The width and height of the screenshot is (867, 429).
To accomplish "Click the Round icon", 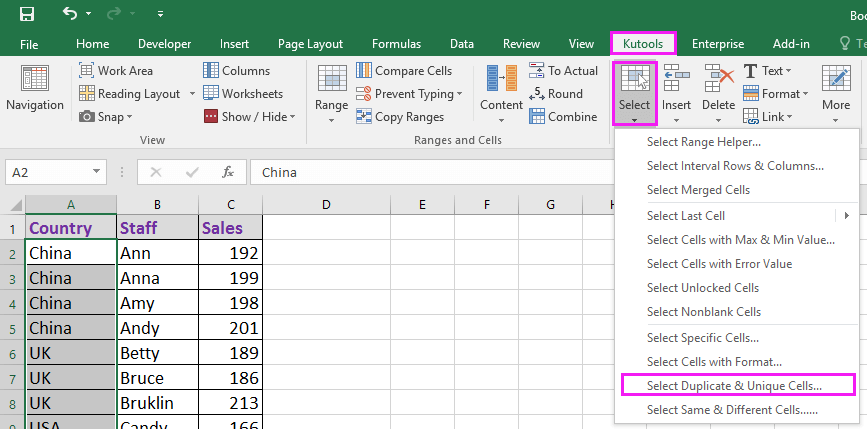I will [x=536, y=93].
